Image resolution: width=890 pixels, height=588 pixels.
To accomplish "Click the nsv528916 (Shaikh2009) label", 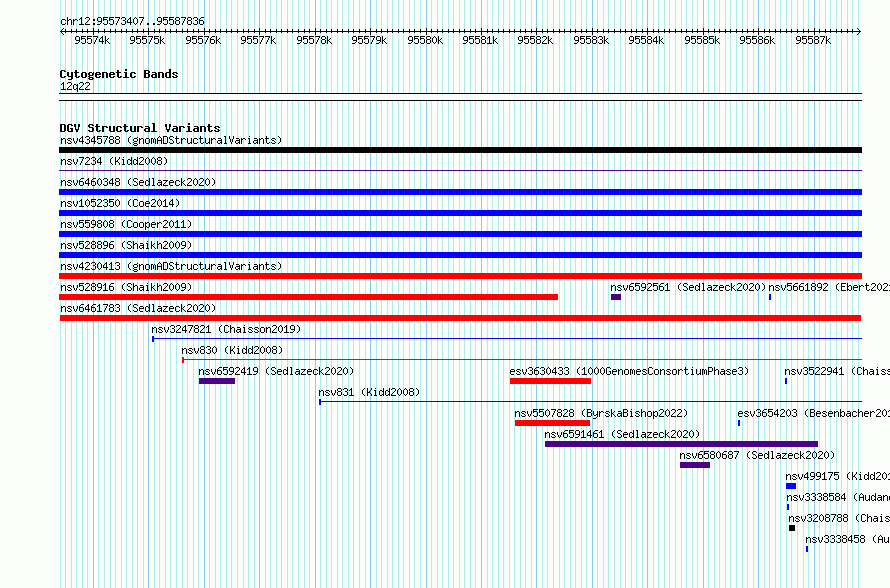I will tap(126, 287).
